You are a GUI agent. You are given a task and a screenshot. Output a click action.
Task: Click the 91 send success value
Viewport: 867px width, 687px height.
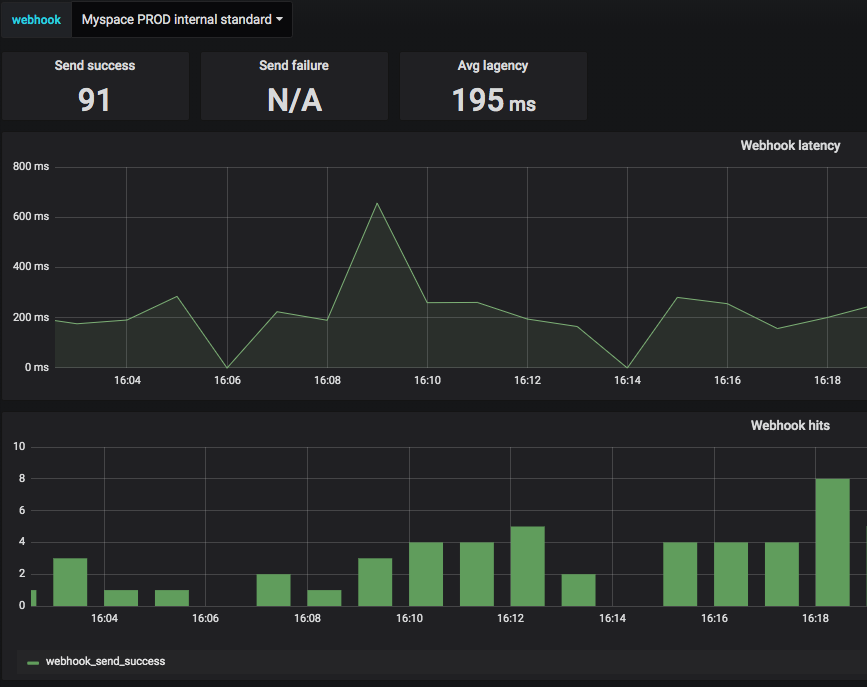(x=95, y=100)
